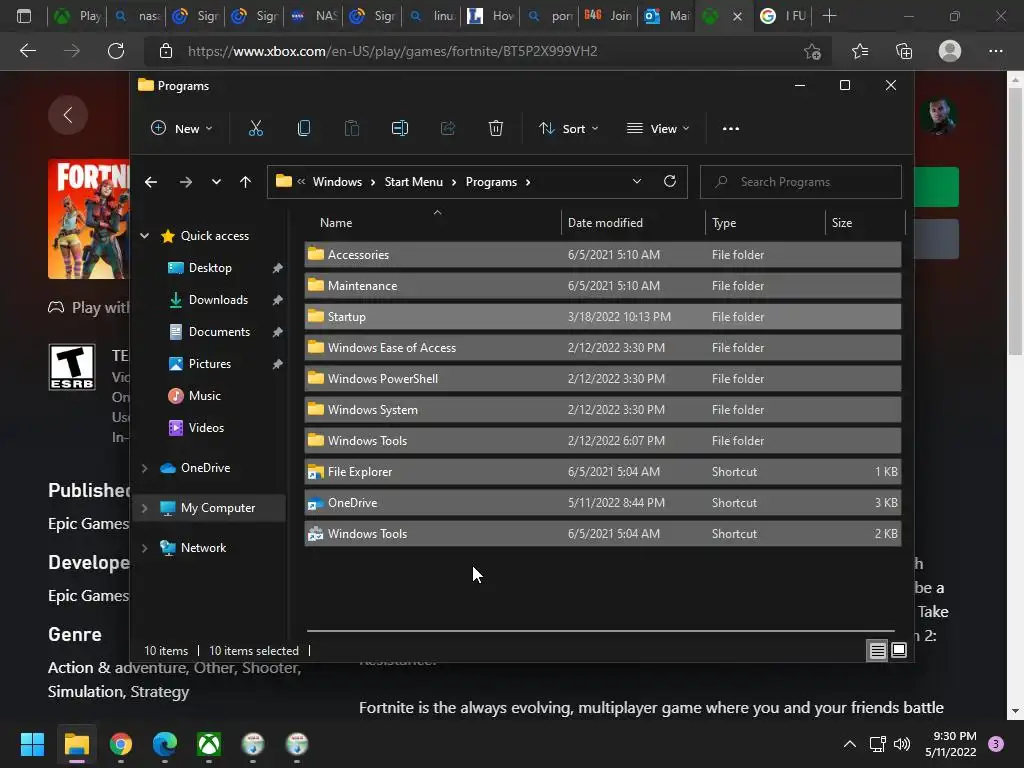Image resolution: width=1024 pixels, height=768 pixels.
Task: Open the Xbox app from the taskbar
Action: 209,744
